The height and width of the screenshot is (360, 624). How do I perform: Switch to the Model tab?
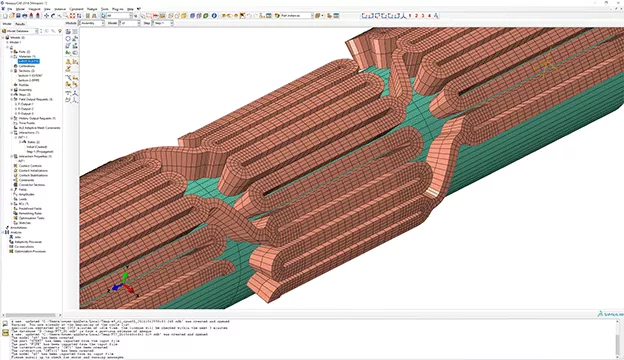(x=7, y=24)
